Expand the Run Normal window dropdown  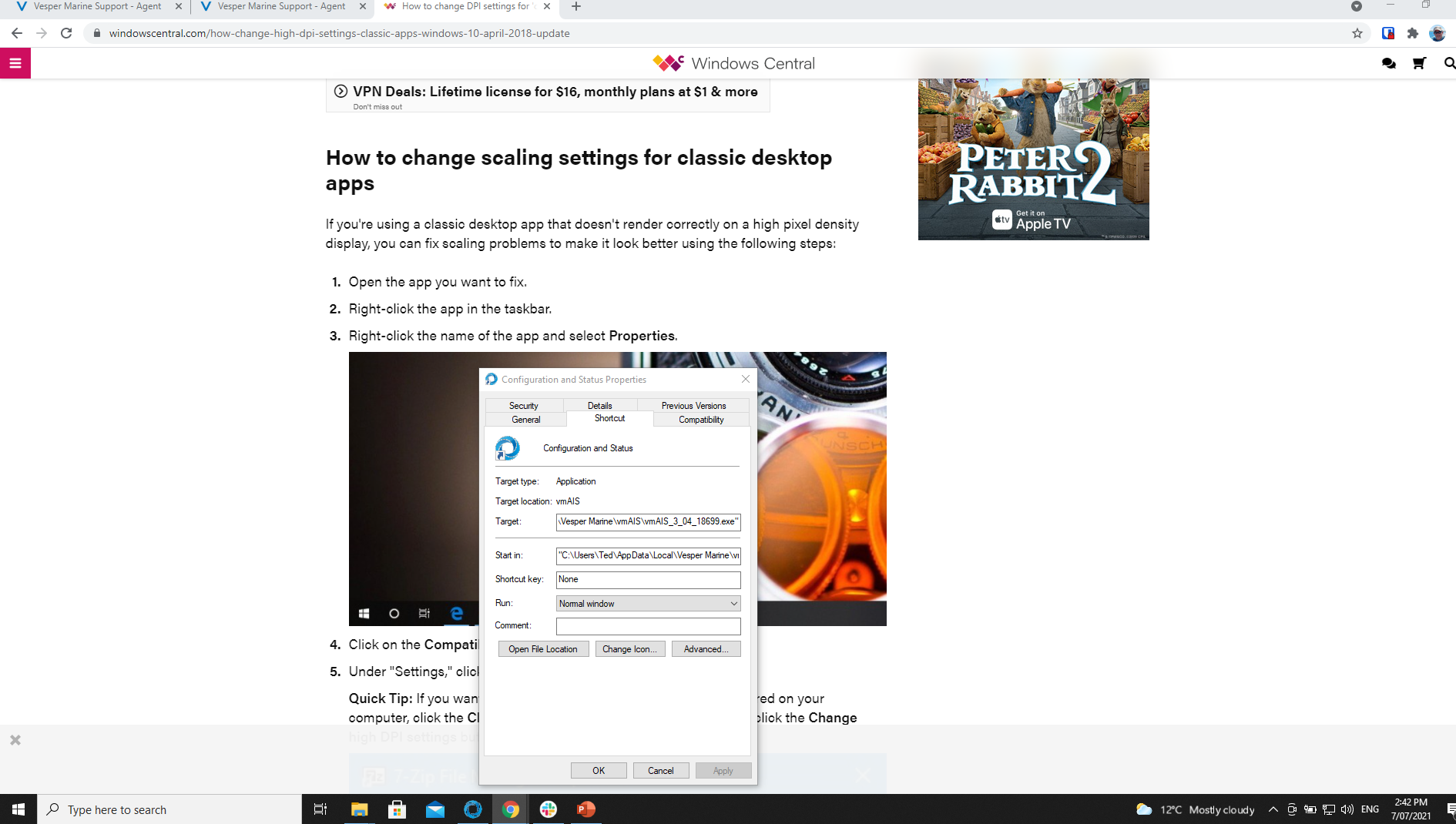(x=648, y=604)
